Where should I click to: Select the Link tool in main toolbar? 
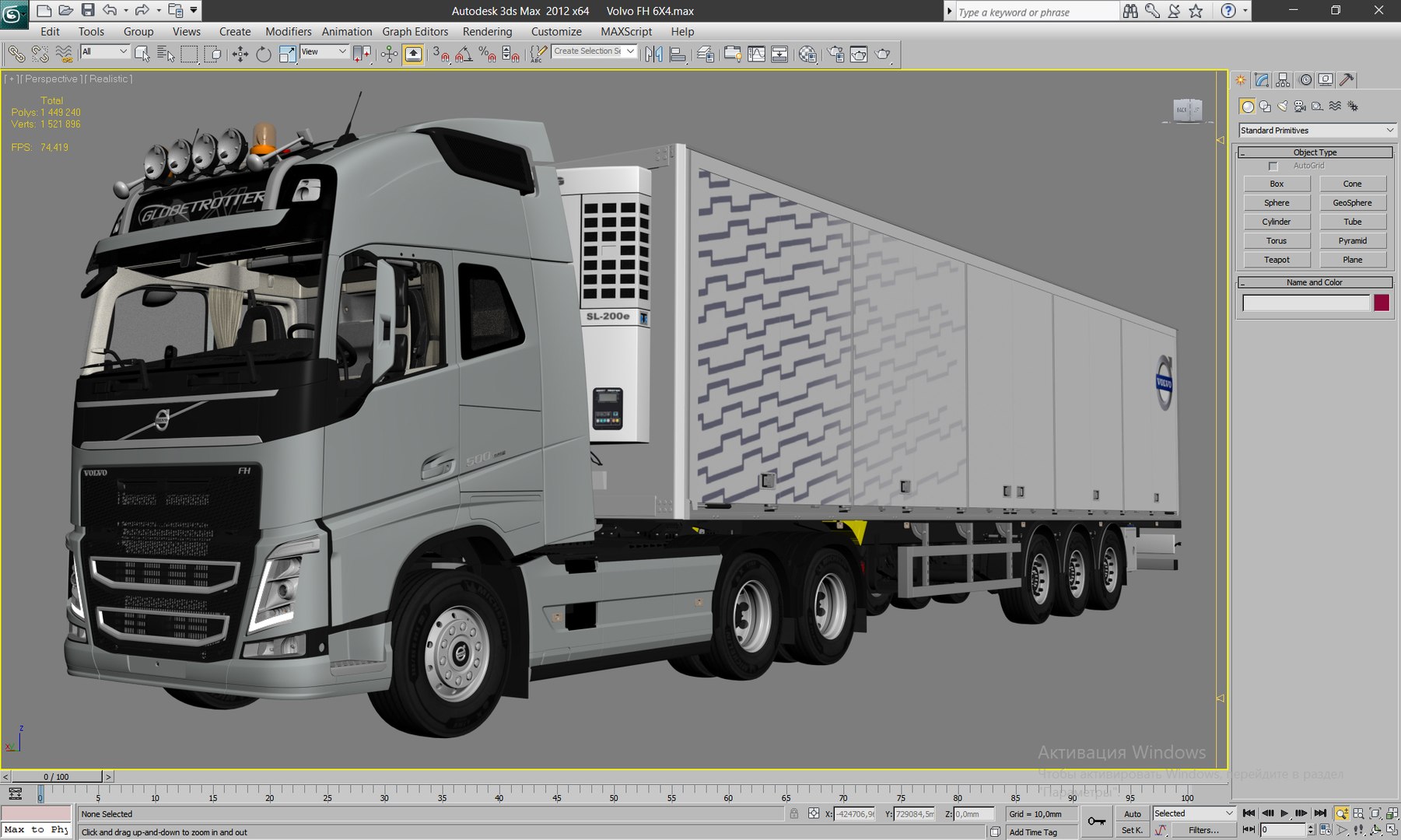coord(16,54)
